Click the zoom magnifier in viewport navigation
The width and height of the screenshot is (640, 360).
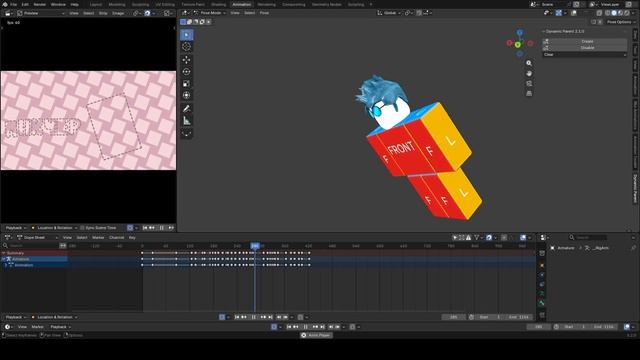point(529,63)
